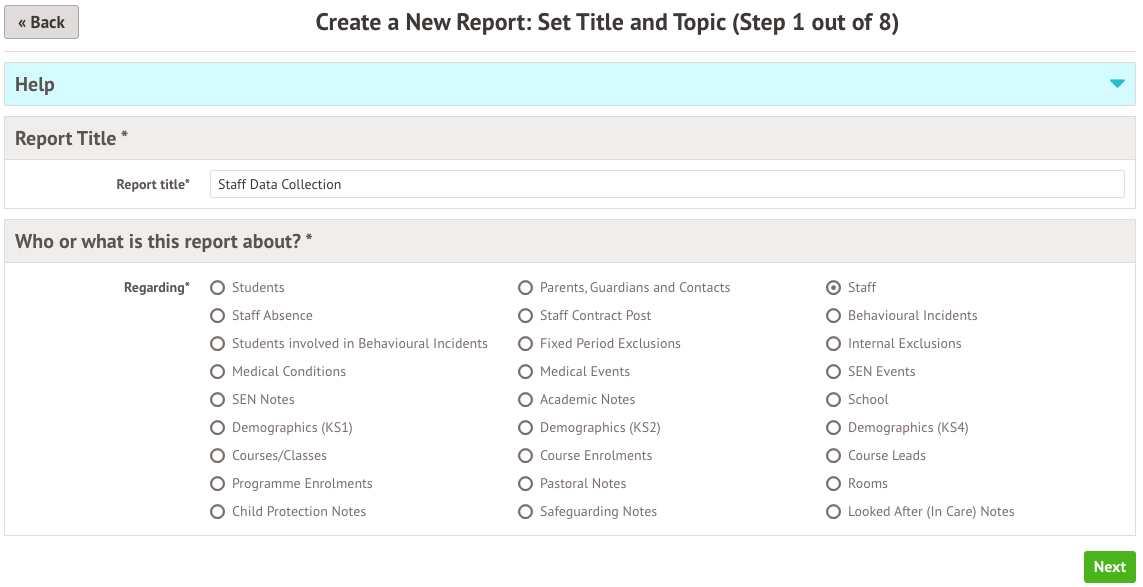Select Staff Contract Post radio button

tap(525, 316)
